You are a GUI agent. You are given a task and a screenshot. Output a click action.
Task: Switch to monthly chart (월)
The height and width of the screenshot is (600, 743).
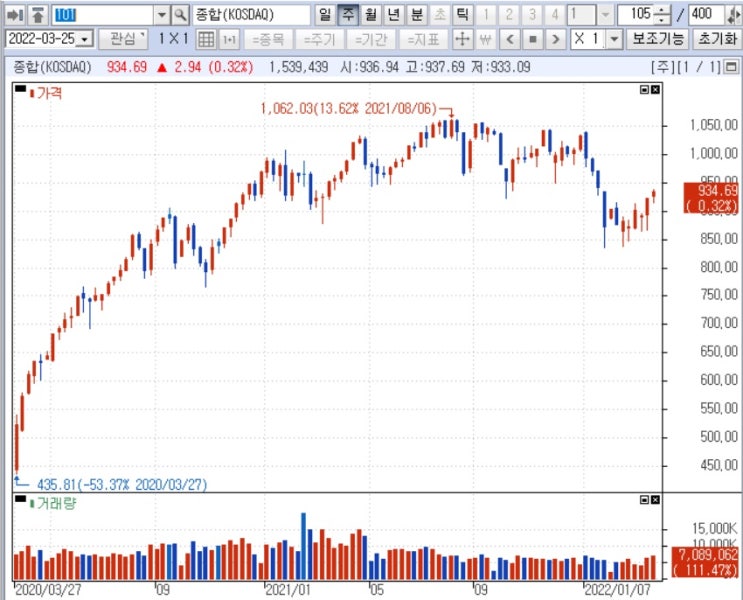point(371,15)
